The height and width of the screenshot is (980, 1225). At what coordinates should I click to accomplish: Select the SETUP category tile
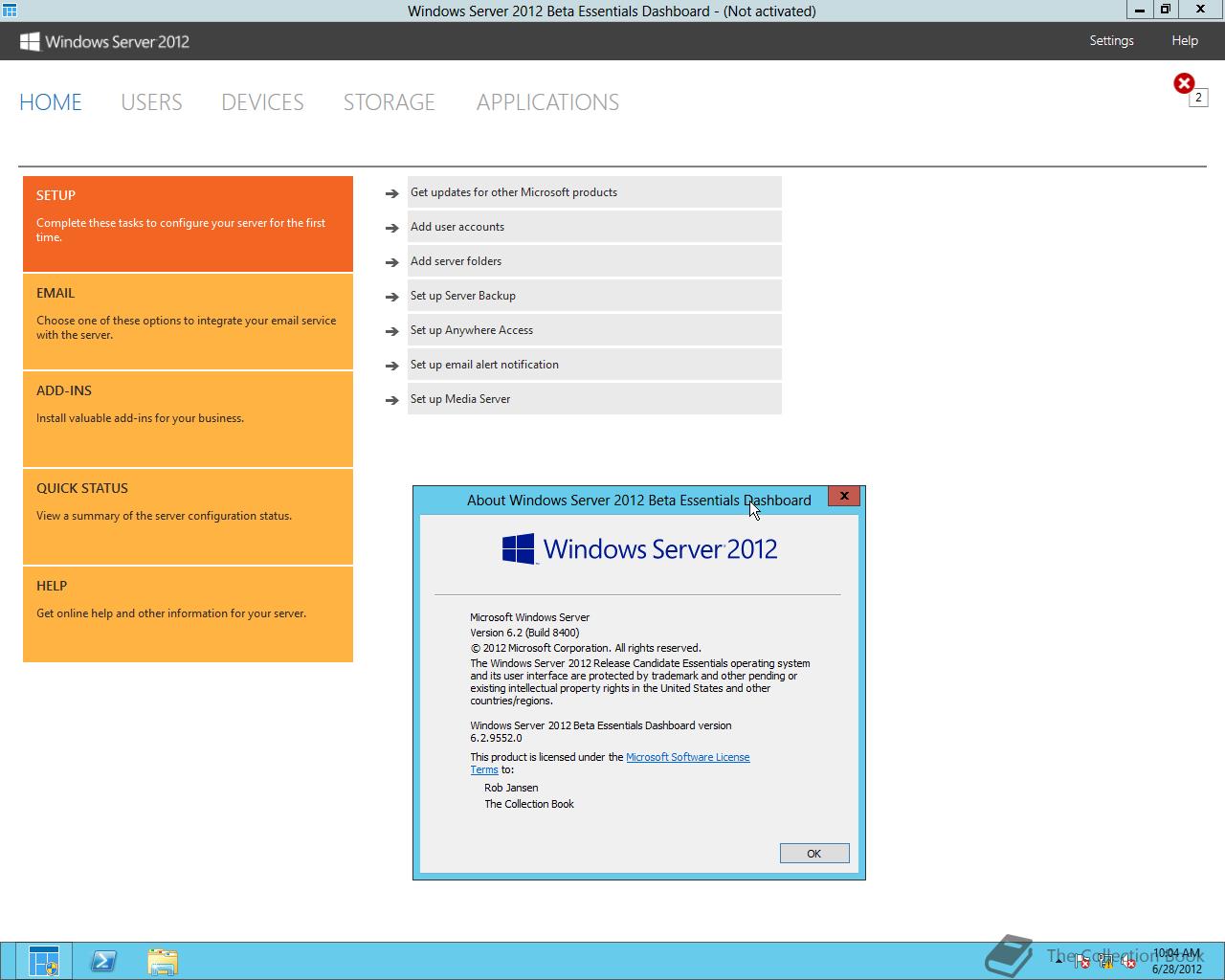(x=188, y=224)
